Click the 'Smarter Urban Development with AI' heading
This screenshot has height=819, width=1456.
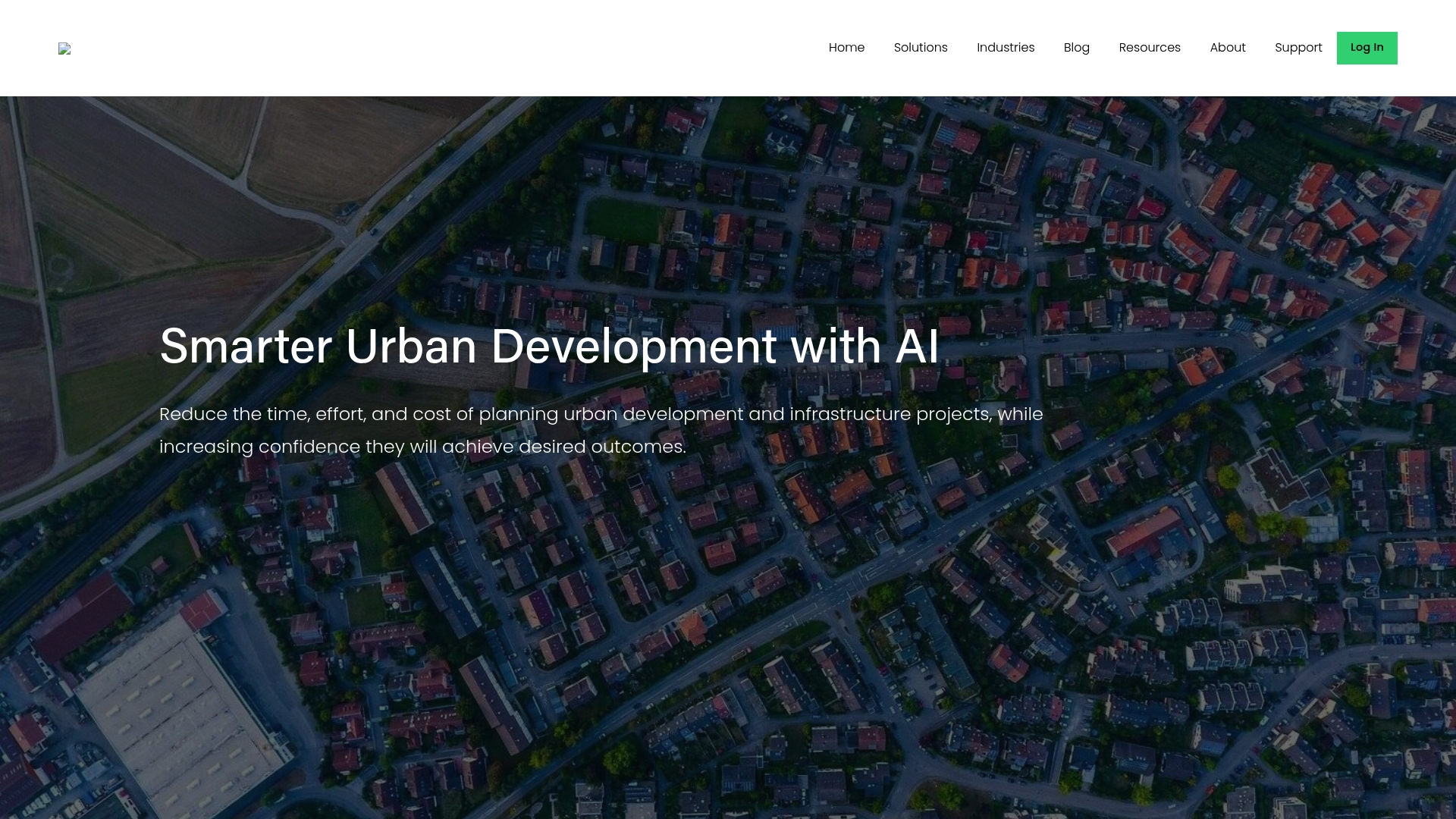click(x=548, y=347)
